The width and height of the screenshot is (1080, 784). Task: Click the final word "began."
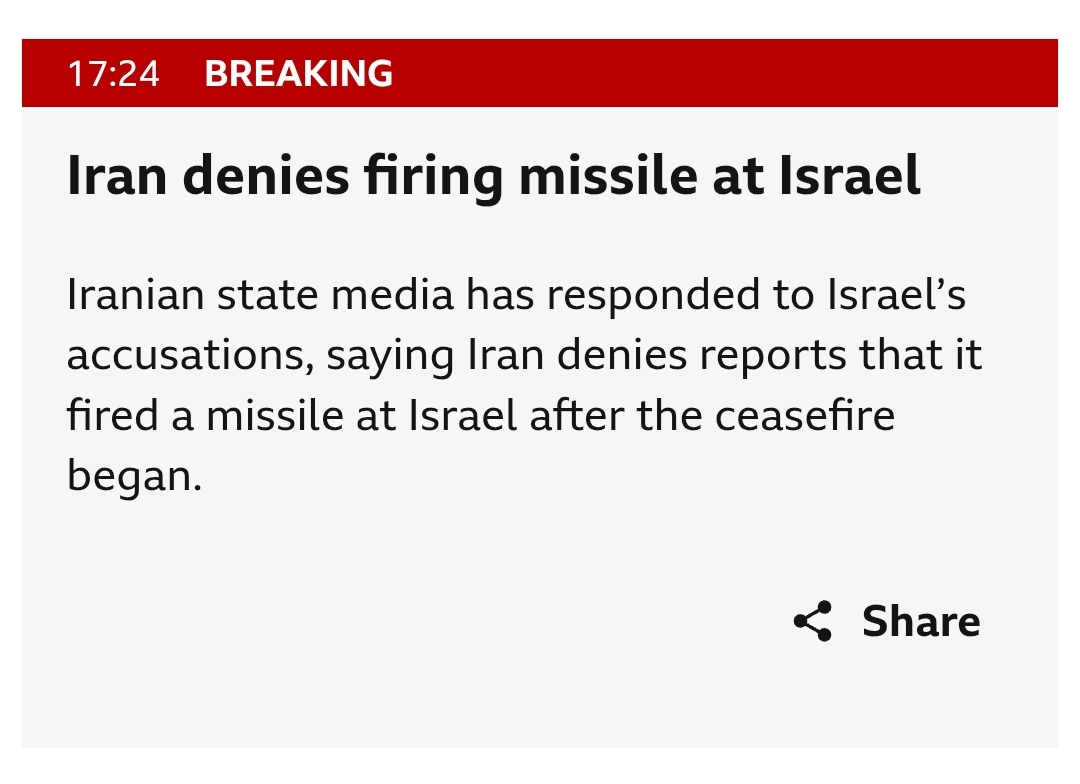[x=134, y=477]
